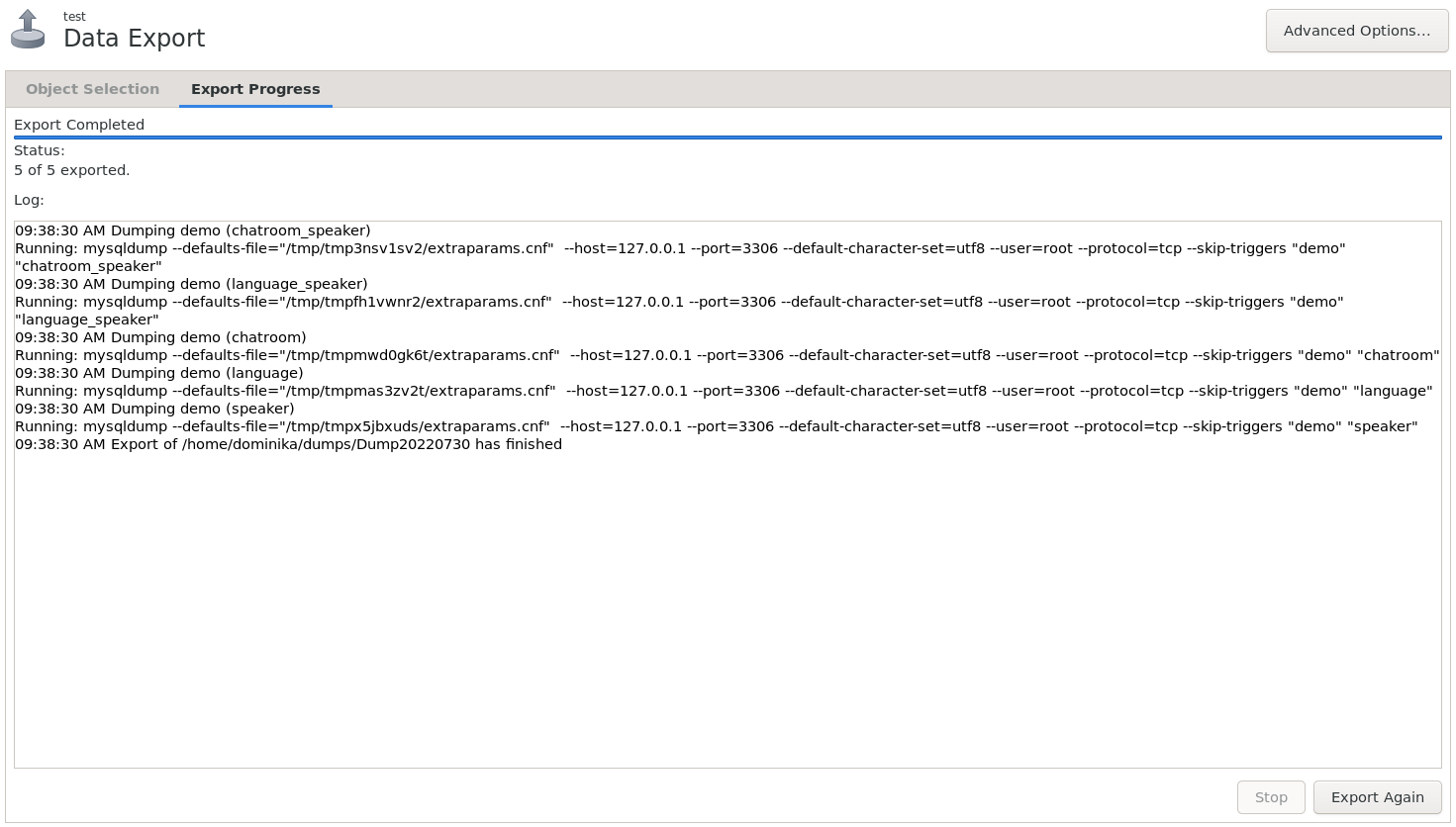The width and height of the screenshot is (1456, 827).
Task: Click log line 'Dumping demo (language_speaker)'
Action: tap(191, 284)
